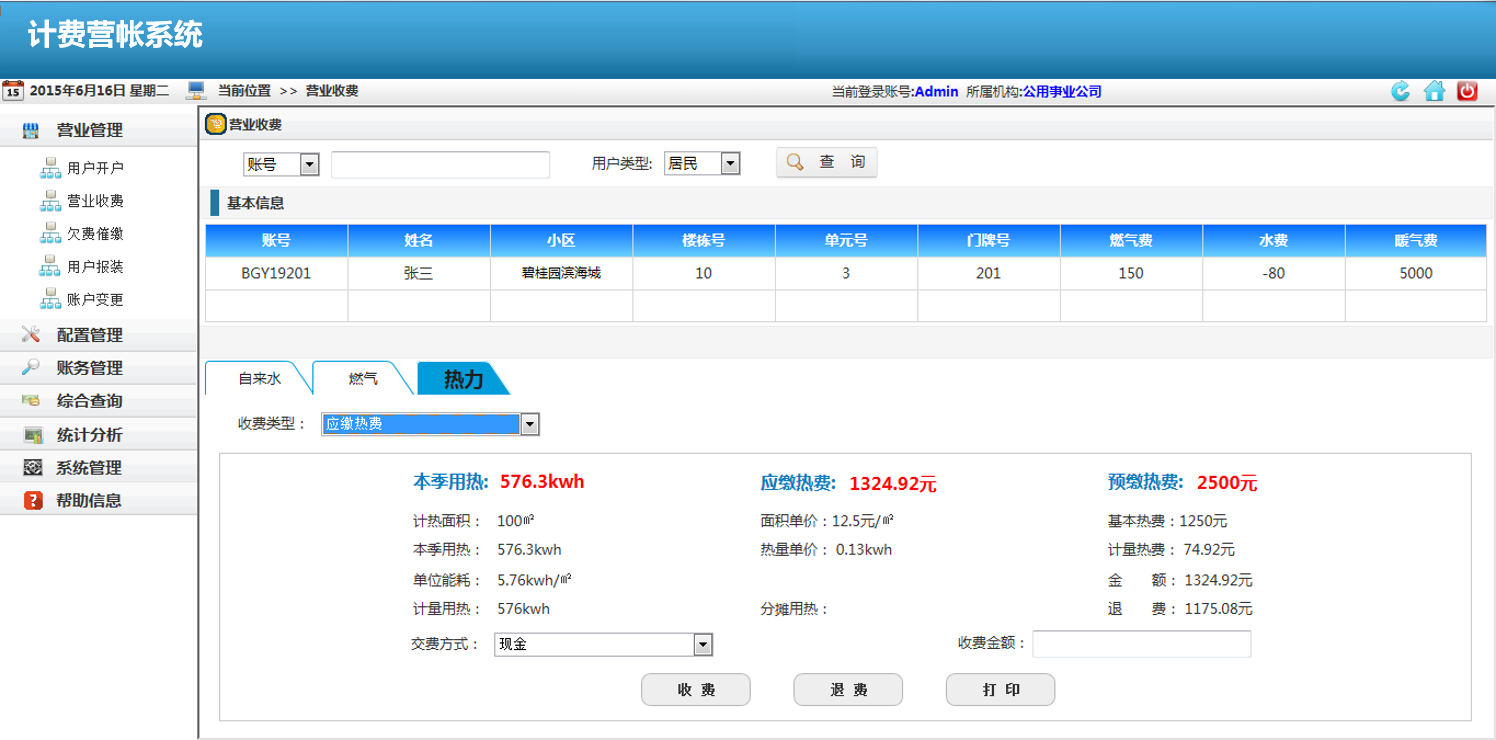Click the 欠费催缴 tree icon
The image size is (1496, 740).
51,234
